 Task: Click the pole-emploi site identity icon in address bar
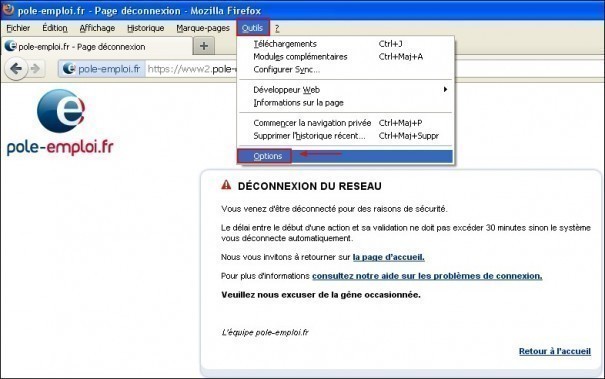(x=69, y=69)
